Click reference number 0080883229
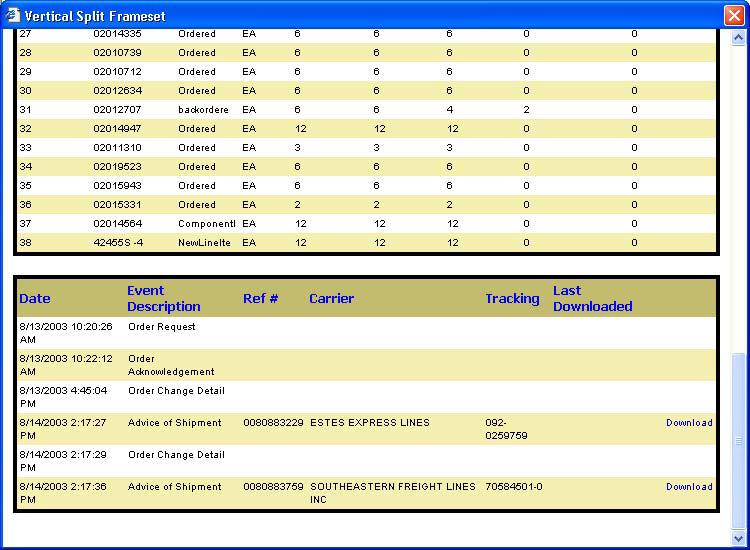 pyautogui.click(x=272, y=423)
